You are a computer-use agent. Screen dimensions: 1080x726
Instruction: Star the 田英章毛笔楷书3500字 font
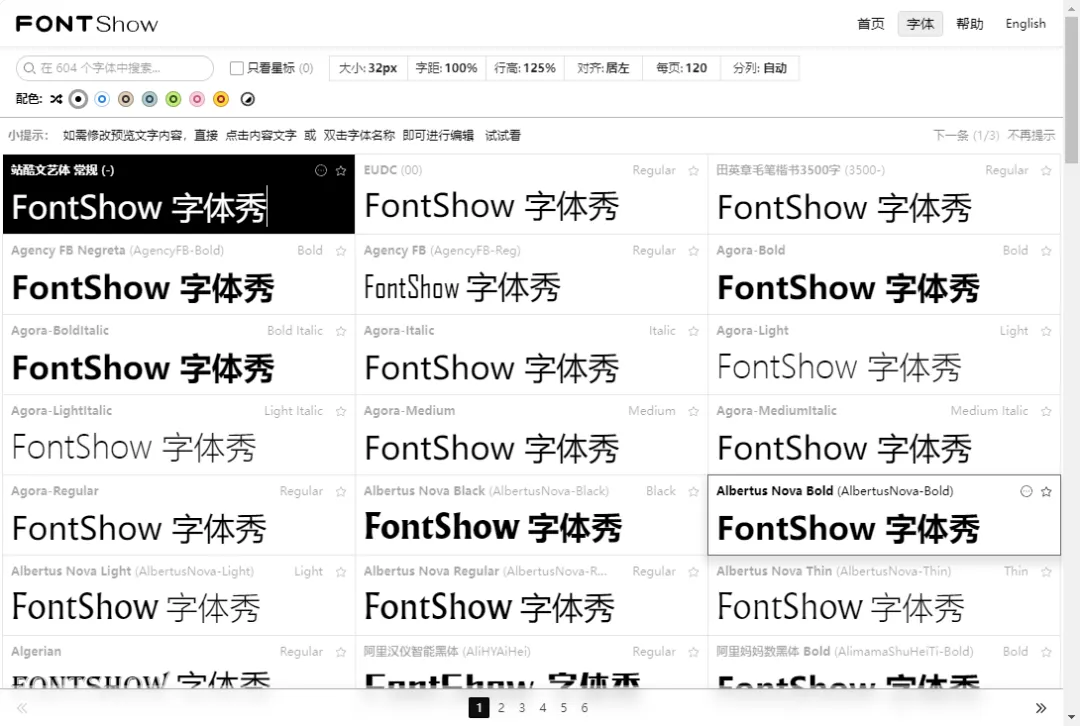tap(1046, 171)
